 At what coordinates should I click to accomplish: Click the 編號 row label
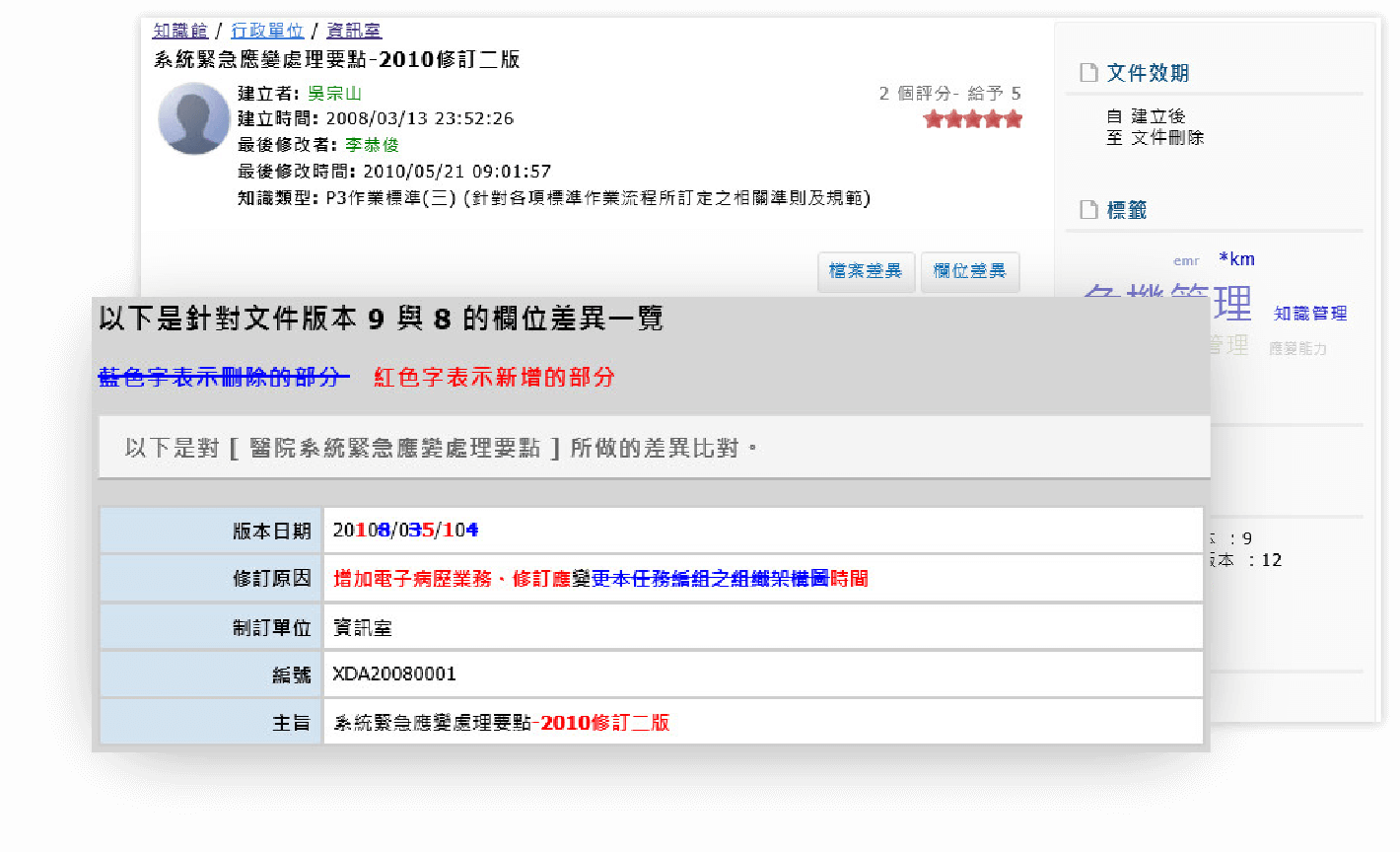pyautogui.click(x=211, y=674)
